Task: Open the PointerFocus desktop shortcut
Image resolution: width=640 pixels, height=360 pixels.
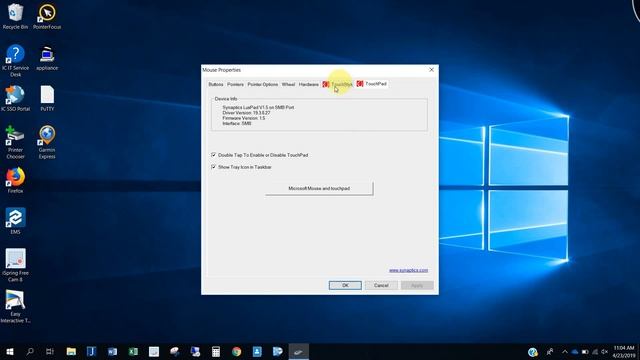Action: [x=47, y=16]
